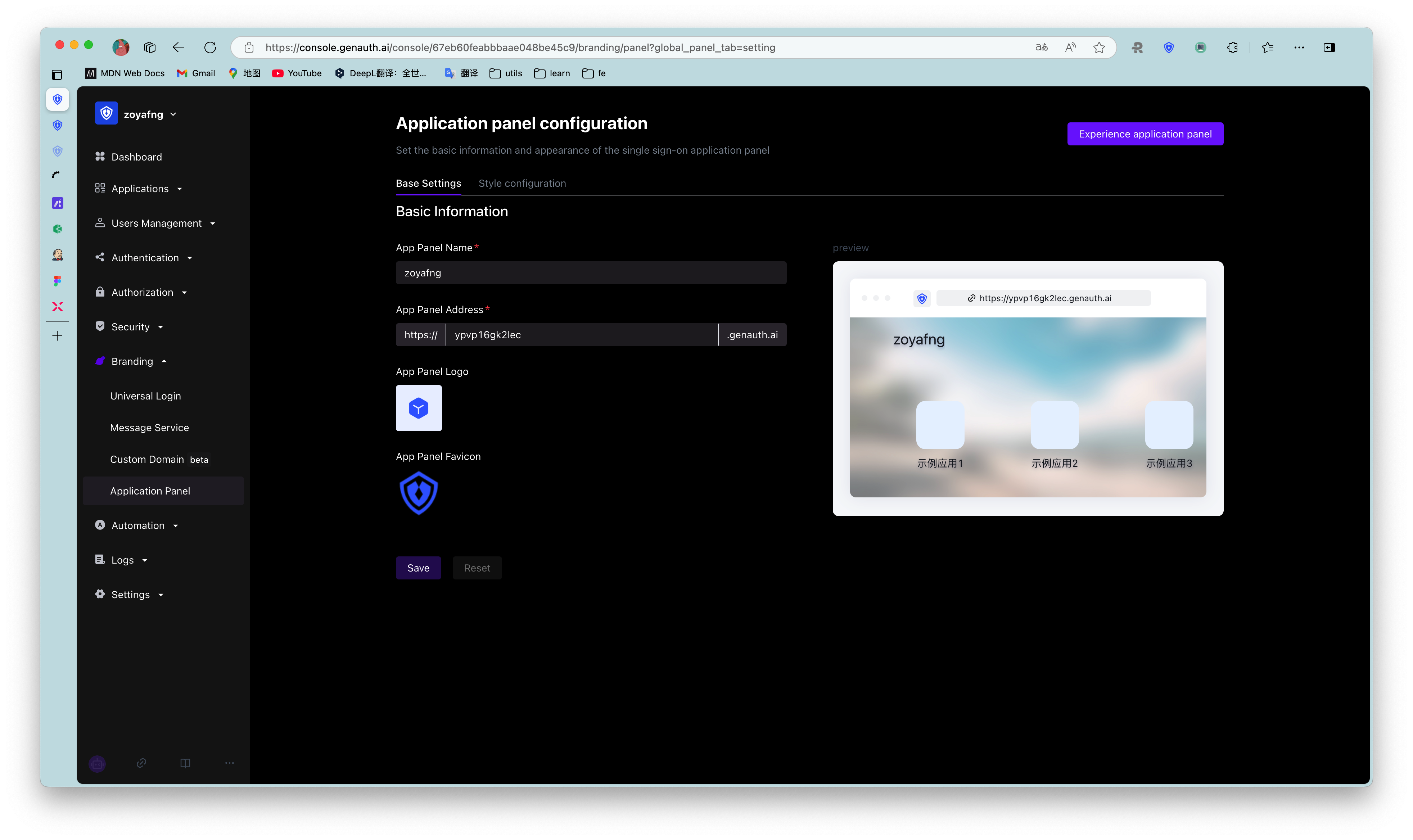Click the App Panel Favicon shield image
This screenshot has width=1413, height=840.
[418, 493]
